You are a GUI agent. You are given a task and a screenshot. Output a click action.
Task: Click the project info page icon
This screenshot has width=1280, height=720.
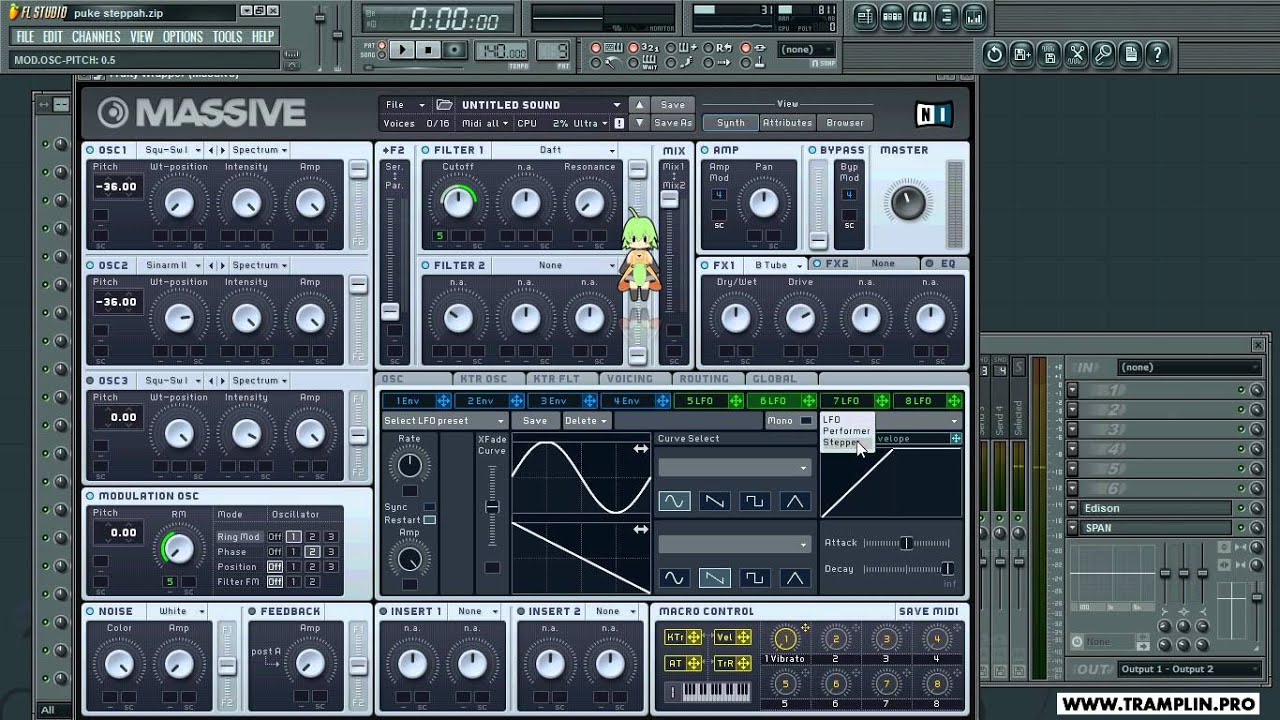[1130, 55]
